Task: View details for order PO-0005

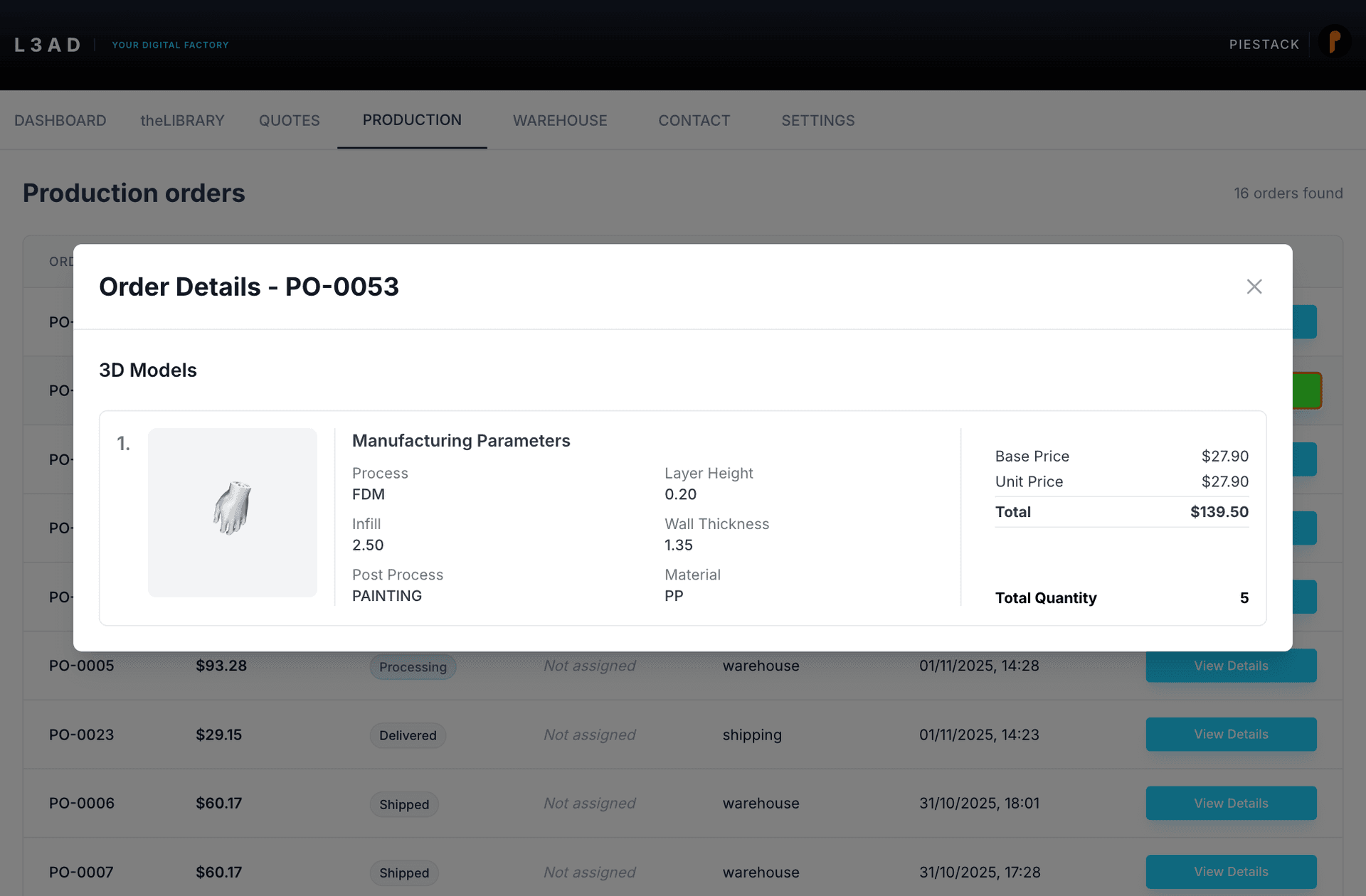Action: tap(1230, 666)
